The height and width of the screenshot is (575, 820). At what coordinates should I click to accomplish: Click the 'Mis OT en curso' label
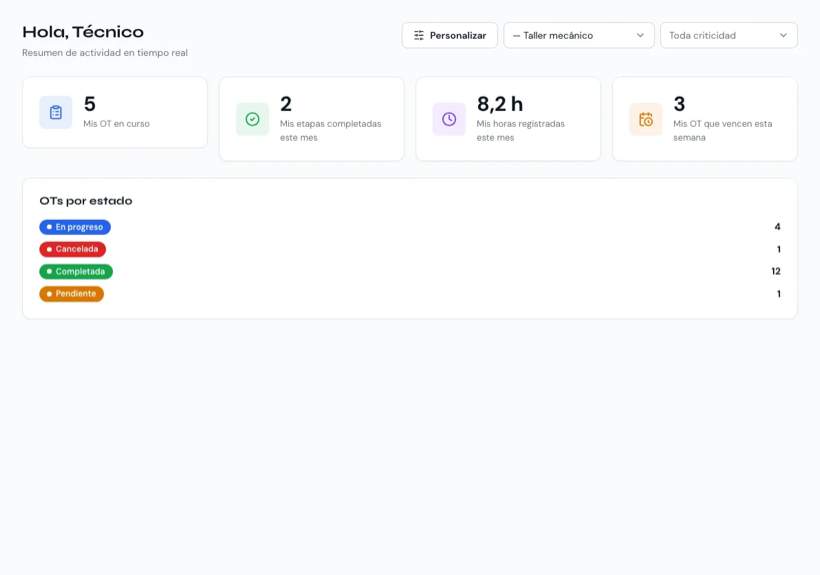[117, 124]
